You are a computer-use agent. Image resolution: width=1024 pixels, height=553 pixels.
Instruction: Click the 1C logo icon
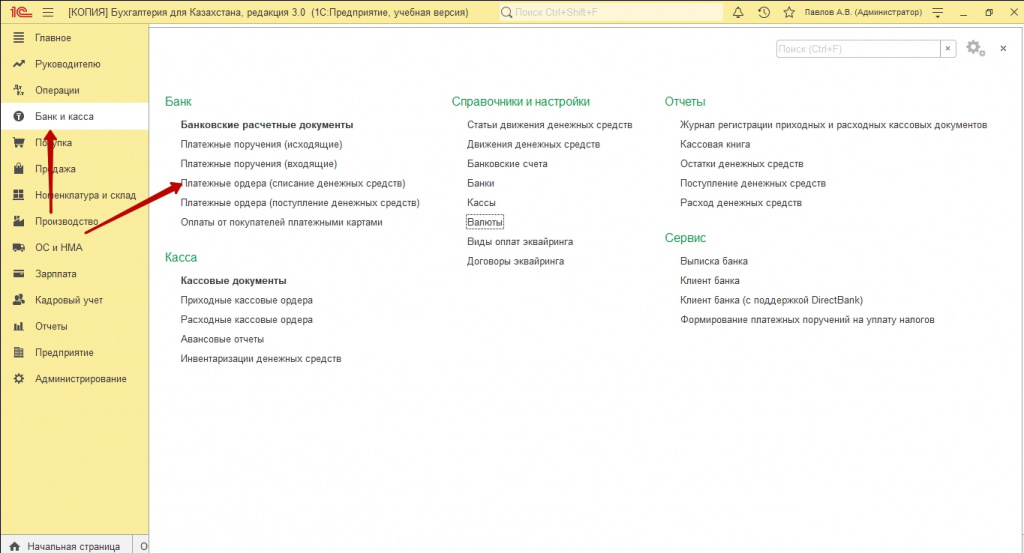click(x=20, y=12)
